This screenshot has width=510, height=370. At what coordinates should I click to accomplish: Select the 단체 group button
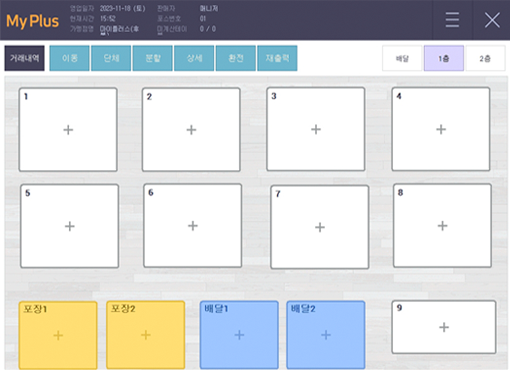coord(111,58)
